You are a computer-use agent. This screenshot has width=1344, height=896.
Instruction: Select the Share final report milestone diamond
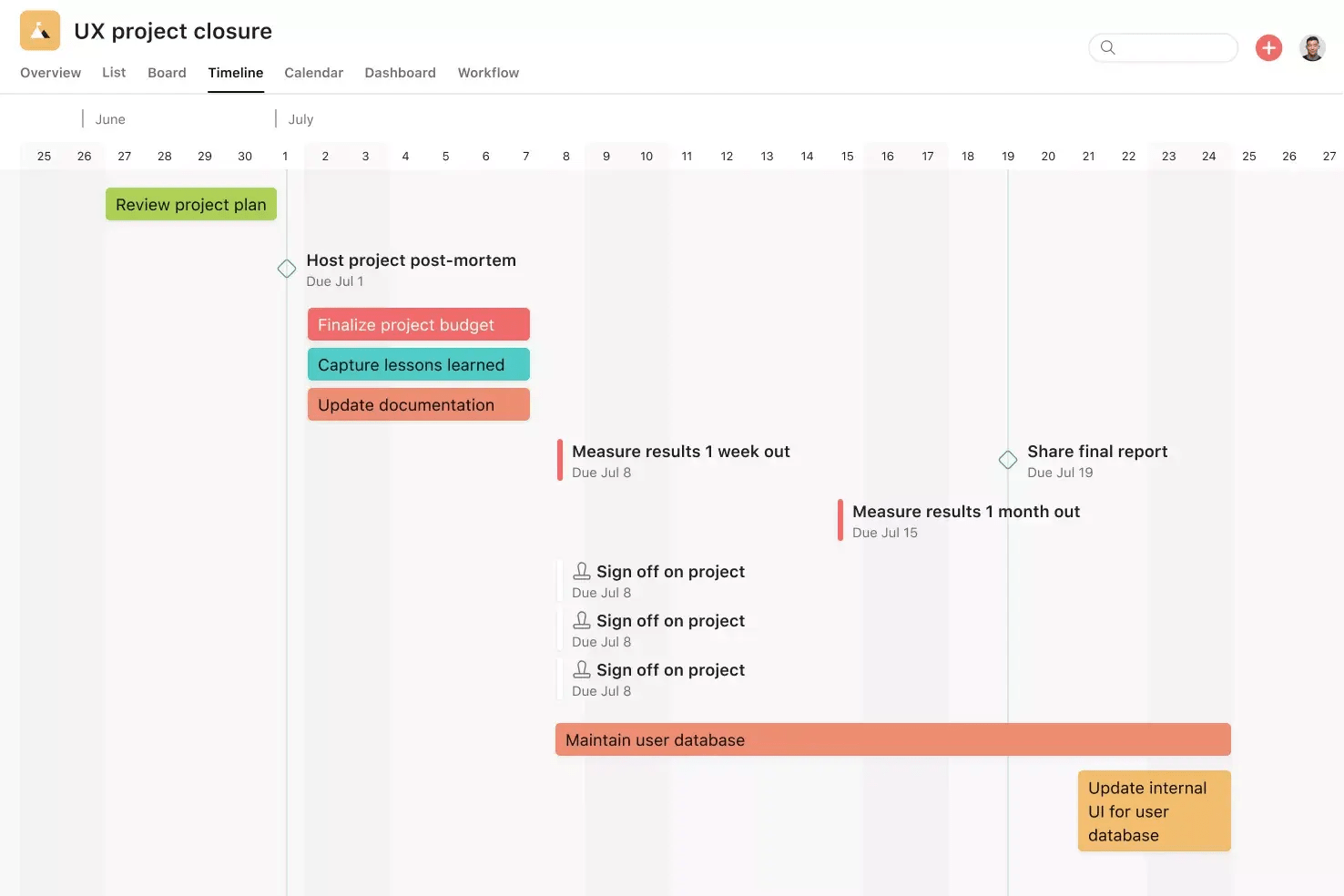click(x=1007, y=460)
